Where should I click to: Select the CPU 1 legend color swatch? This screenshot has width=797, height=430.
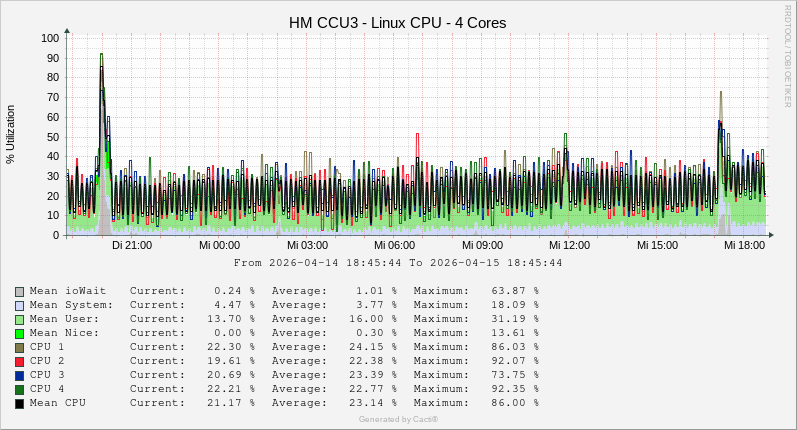click(19, 347)
